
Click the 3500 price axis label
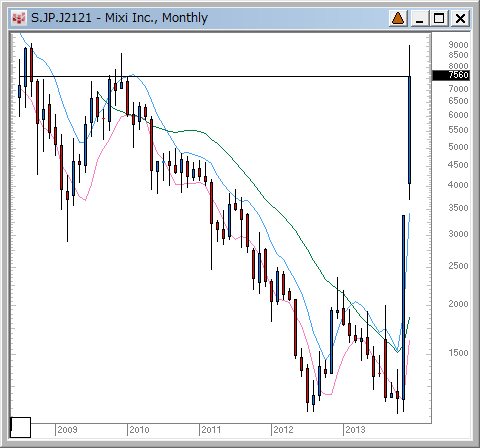coord(458,208)
